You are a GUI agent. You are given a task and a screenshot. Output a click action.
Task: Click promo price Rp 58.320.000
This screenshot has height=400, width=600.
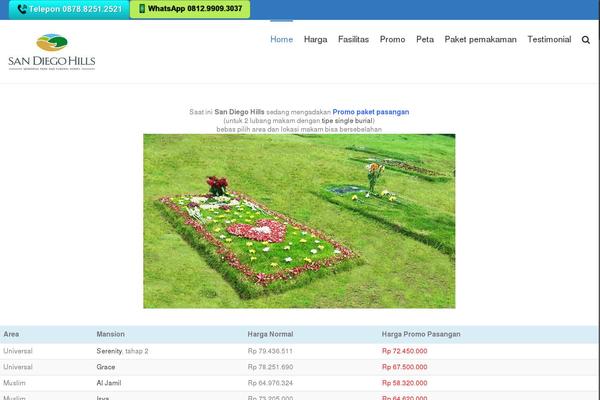[x=404, y=383]
